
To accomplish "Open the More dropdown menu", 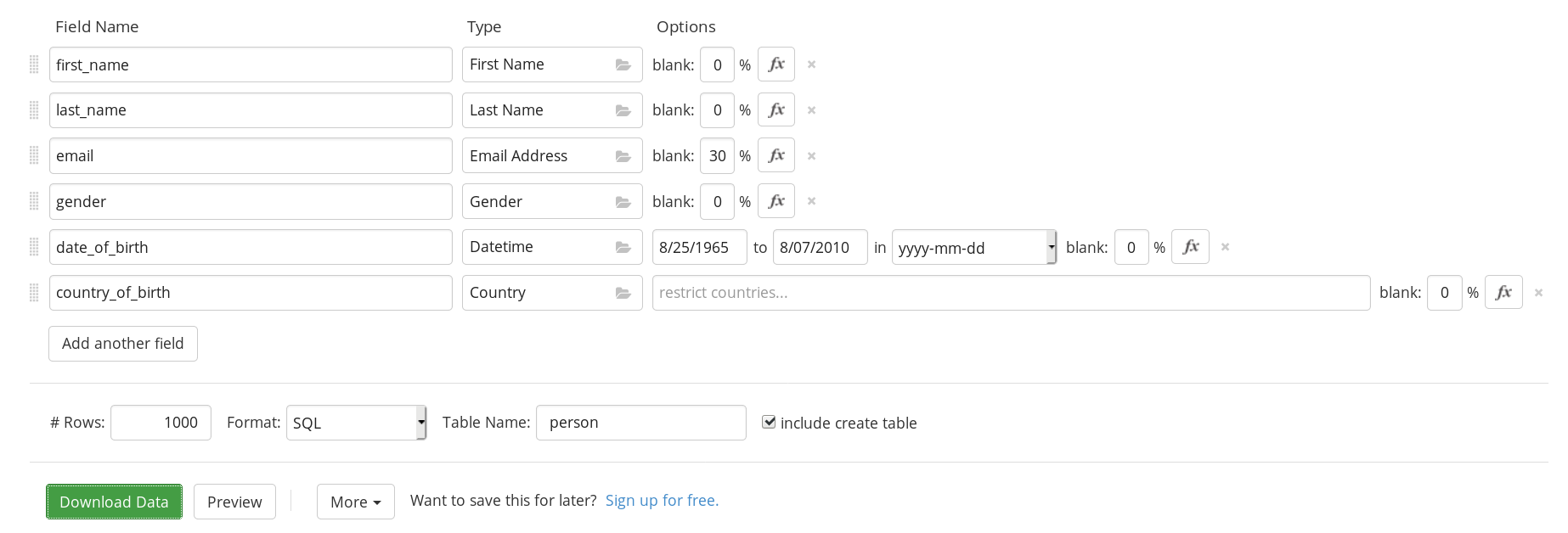I will pos(355,502).
